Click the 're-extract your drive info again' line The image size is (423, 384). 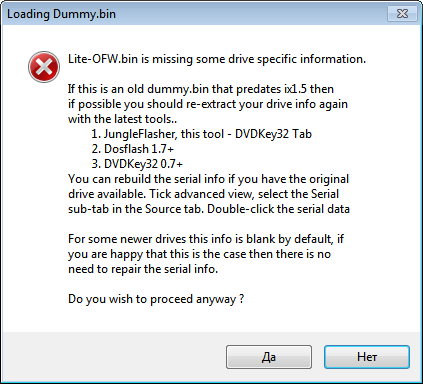pos(208,104)
